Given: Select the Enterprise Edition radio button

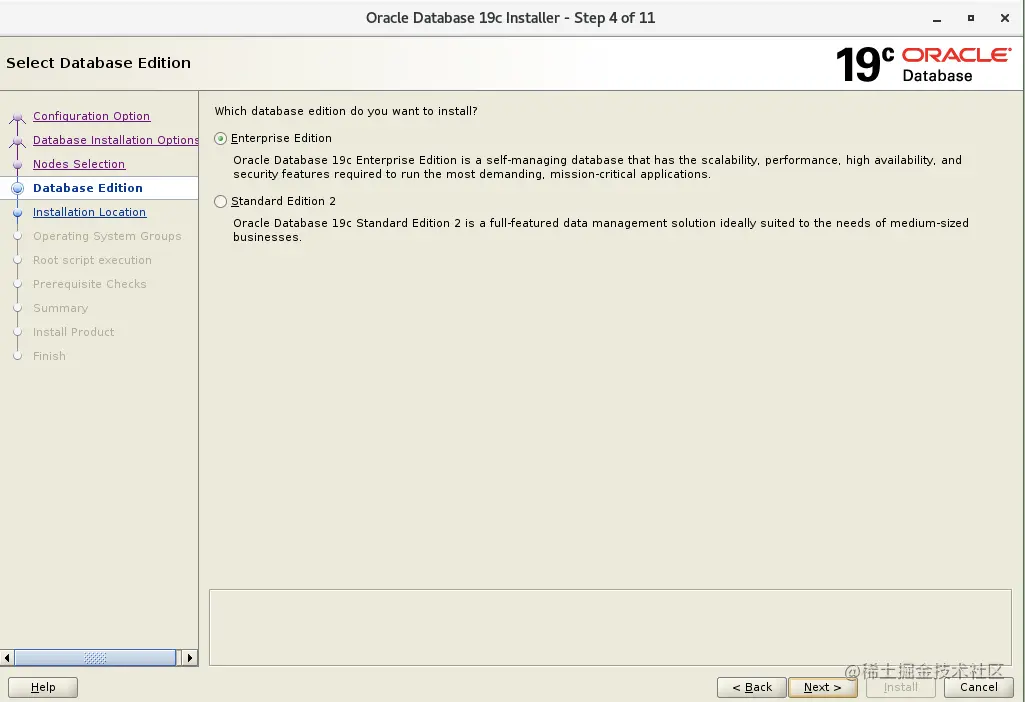Looking at the screenshot, I should (x=220, y=138).
